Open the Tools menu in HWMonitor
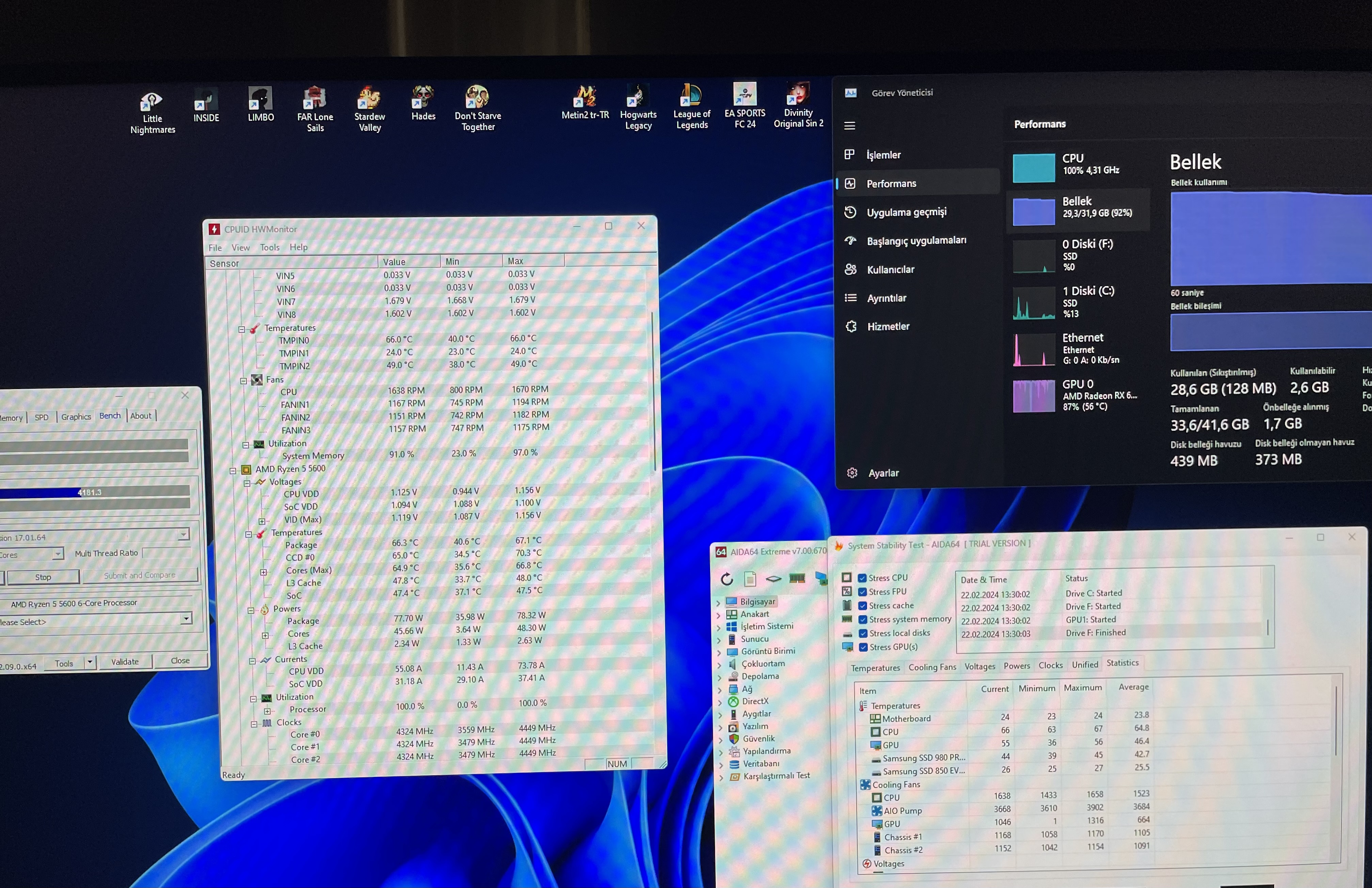 tap(269, 247)
